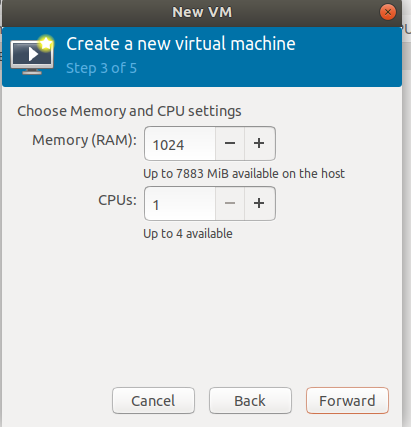The width and height of the screenshot is (411, 427).
Task: Increase CPU count with plus button
Action: (260, 203)
